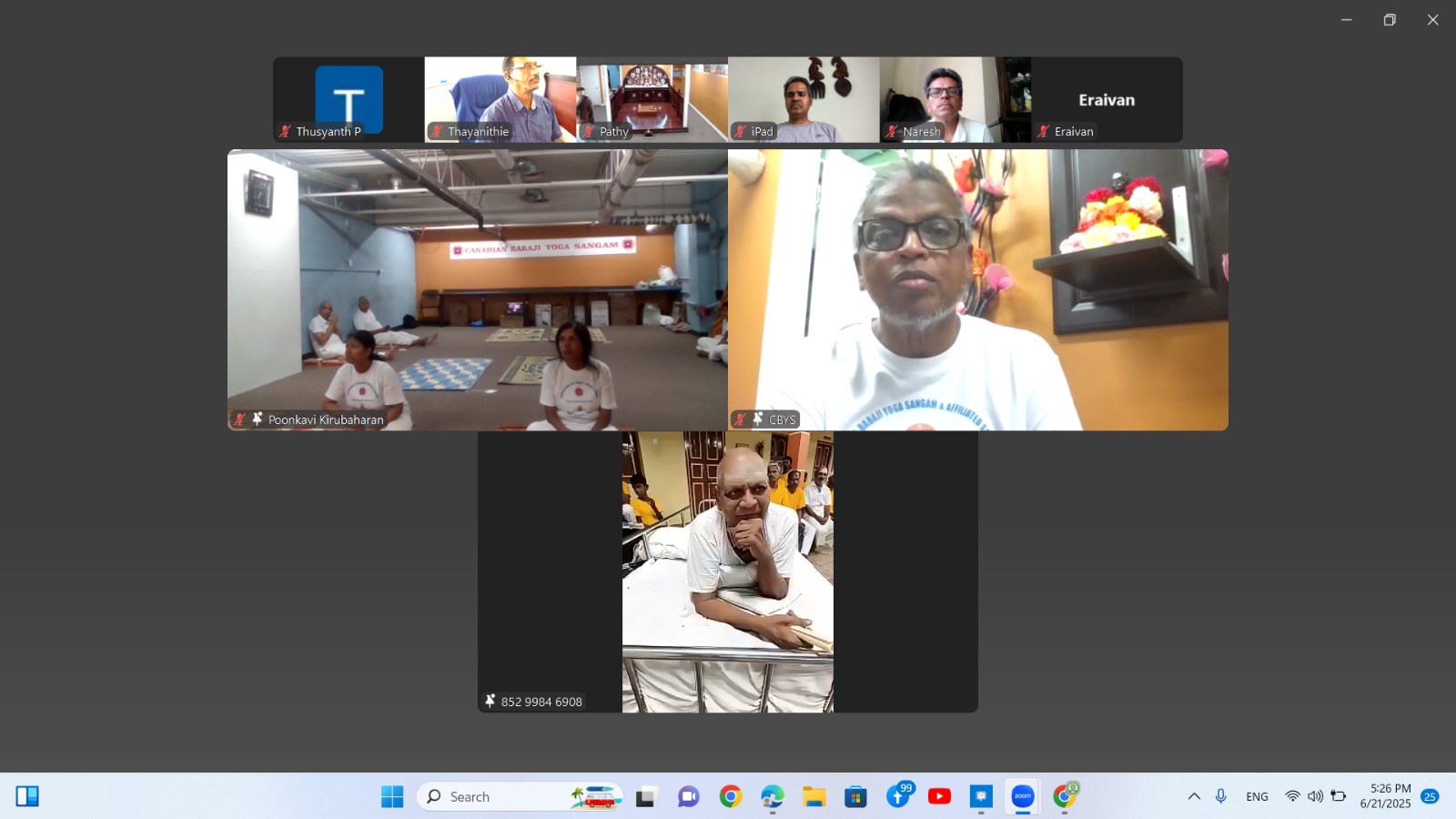Select Poonkavi Kirubaharan's video tile
Image resolution: width=1456 pixels, height=819 pixels.
click(477, 289)
